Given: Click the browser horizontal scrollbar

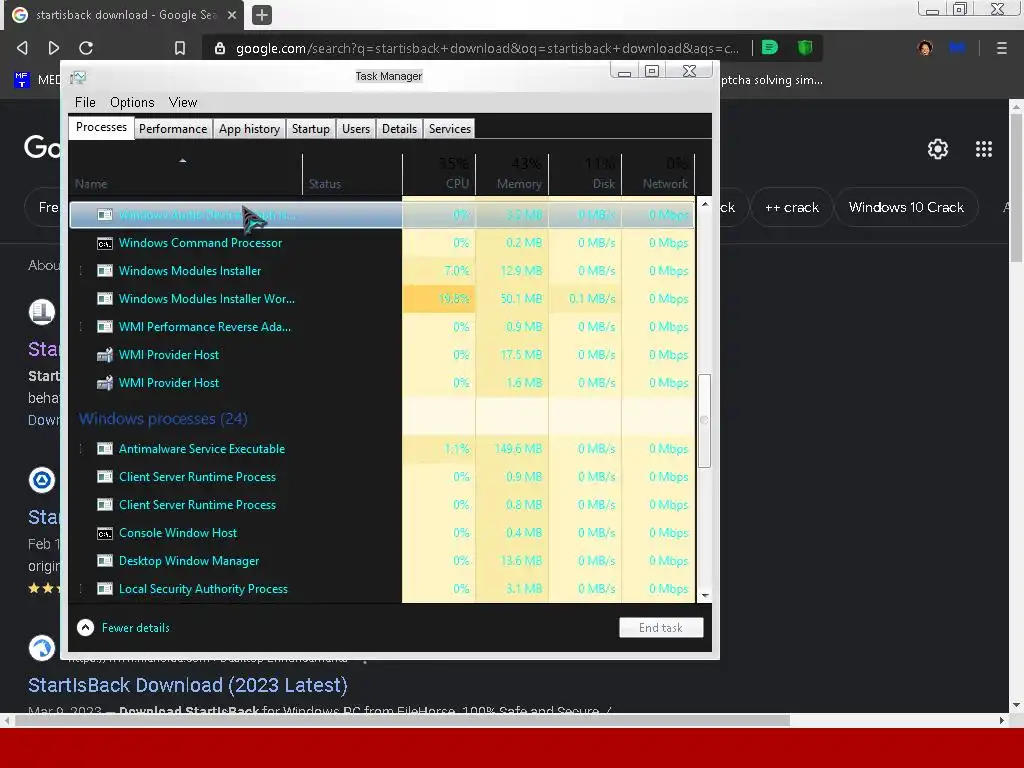Looking at the screenshot, I should coord(402,720).
